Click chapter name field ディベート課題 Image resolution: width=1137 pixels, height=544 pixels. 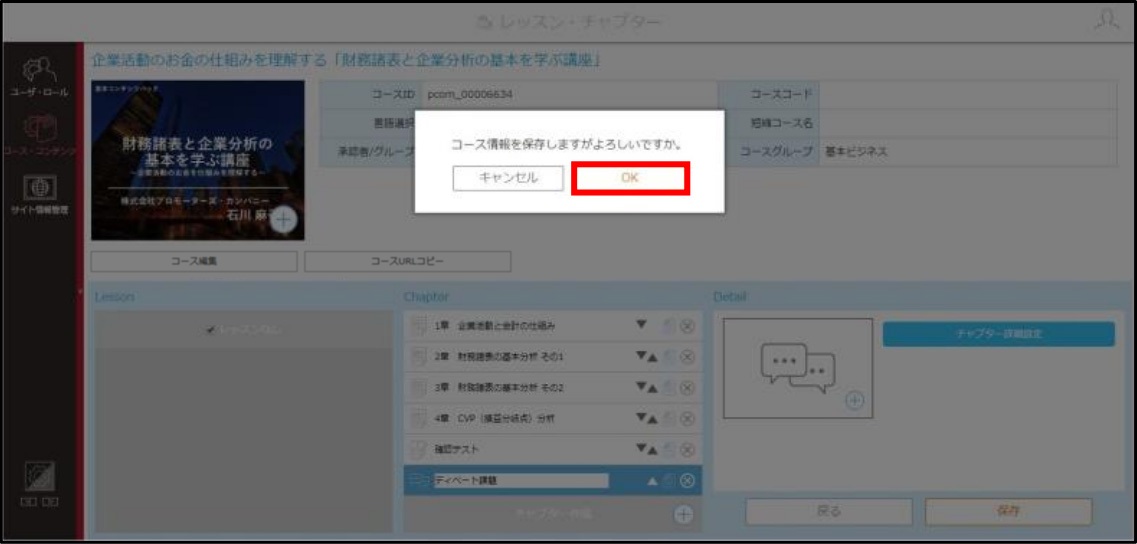click(x=521, y=480)
